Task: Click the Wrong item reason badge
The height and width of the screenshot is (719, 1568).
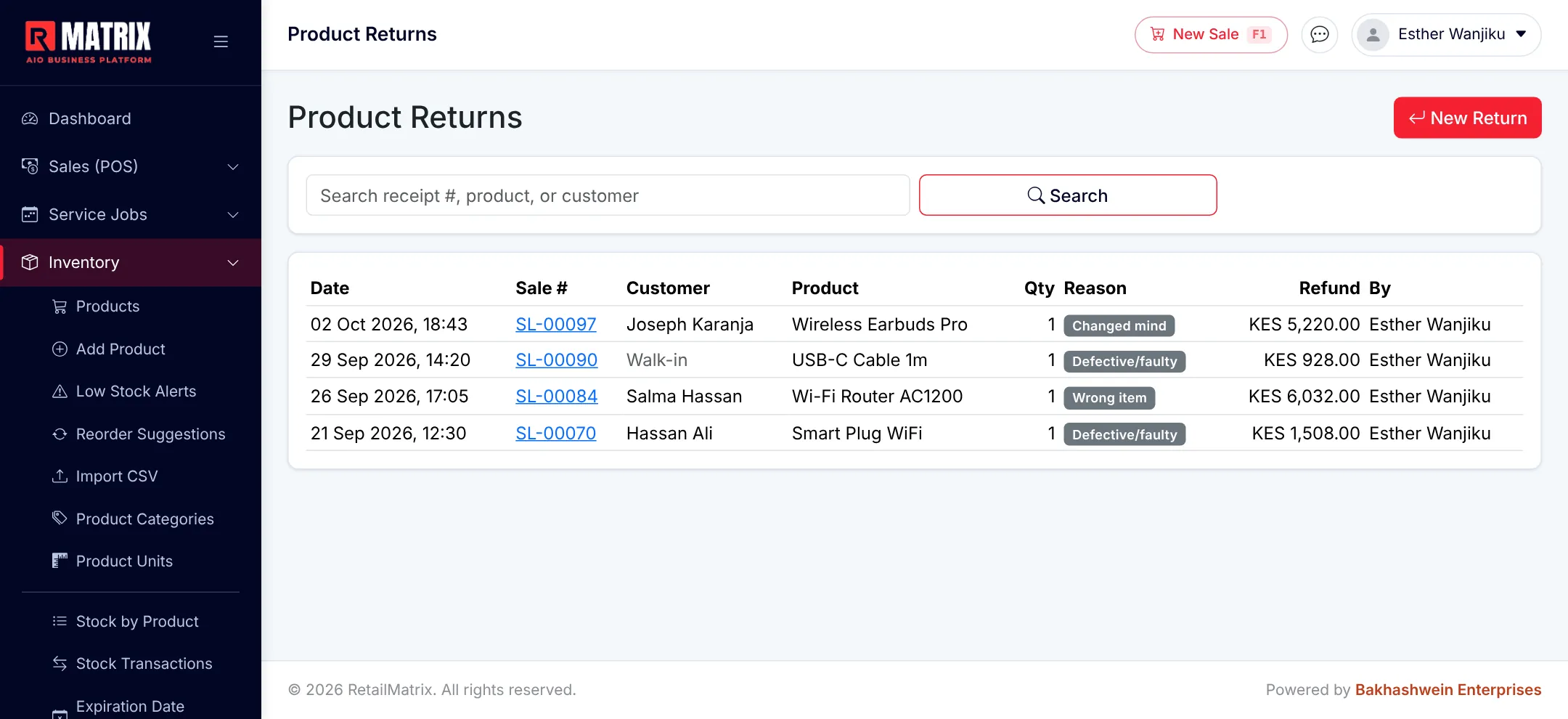Action: point(1109,398)
